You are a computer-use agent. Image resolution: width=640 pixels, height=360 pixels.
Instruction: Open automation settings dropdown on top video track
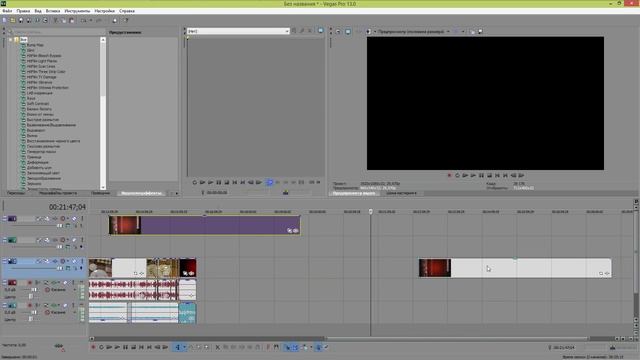[68, 219]
